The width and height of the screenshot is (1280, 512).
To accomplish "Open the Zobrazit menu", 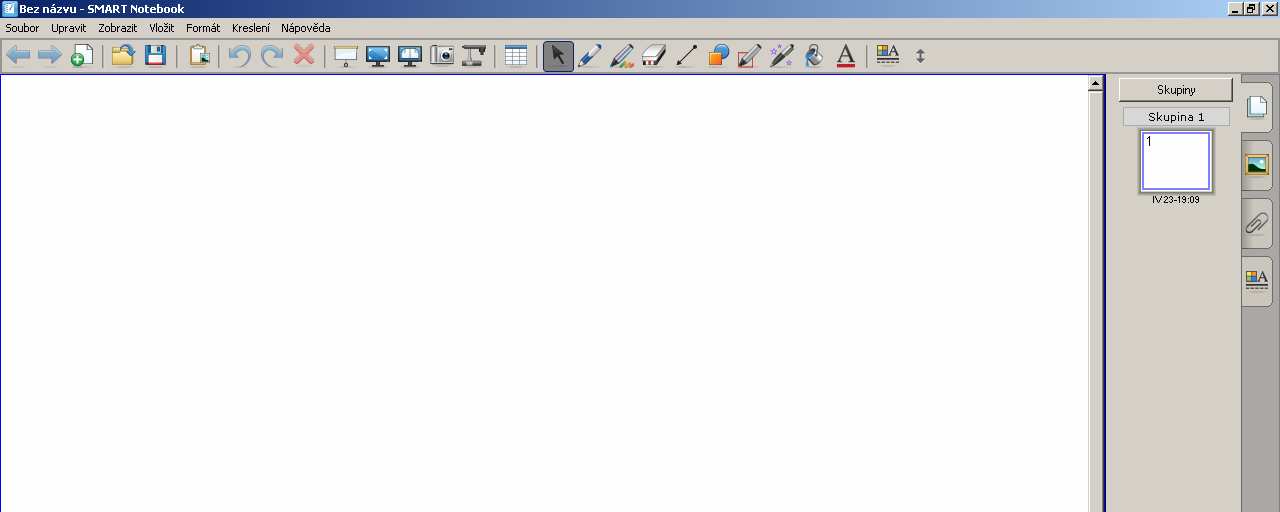I will click(x=118, y=28).
